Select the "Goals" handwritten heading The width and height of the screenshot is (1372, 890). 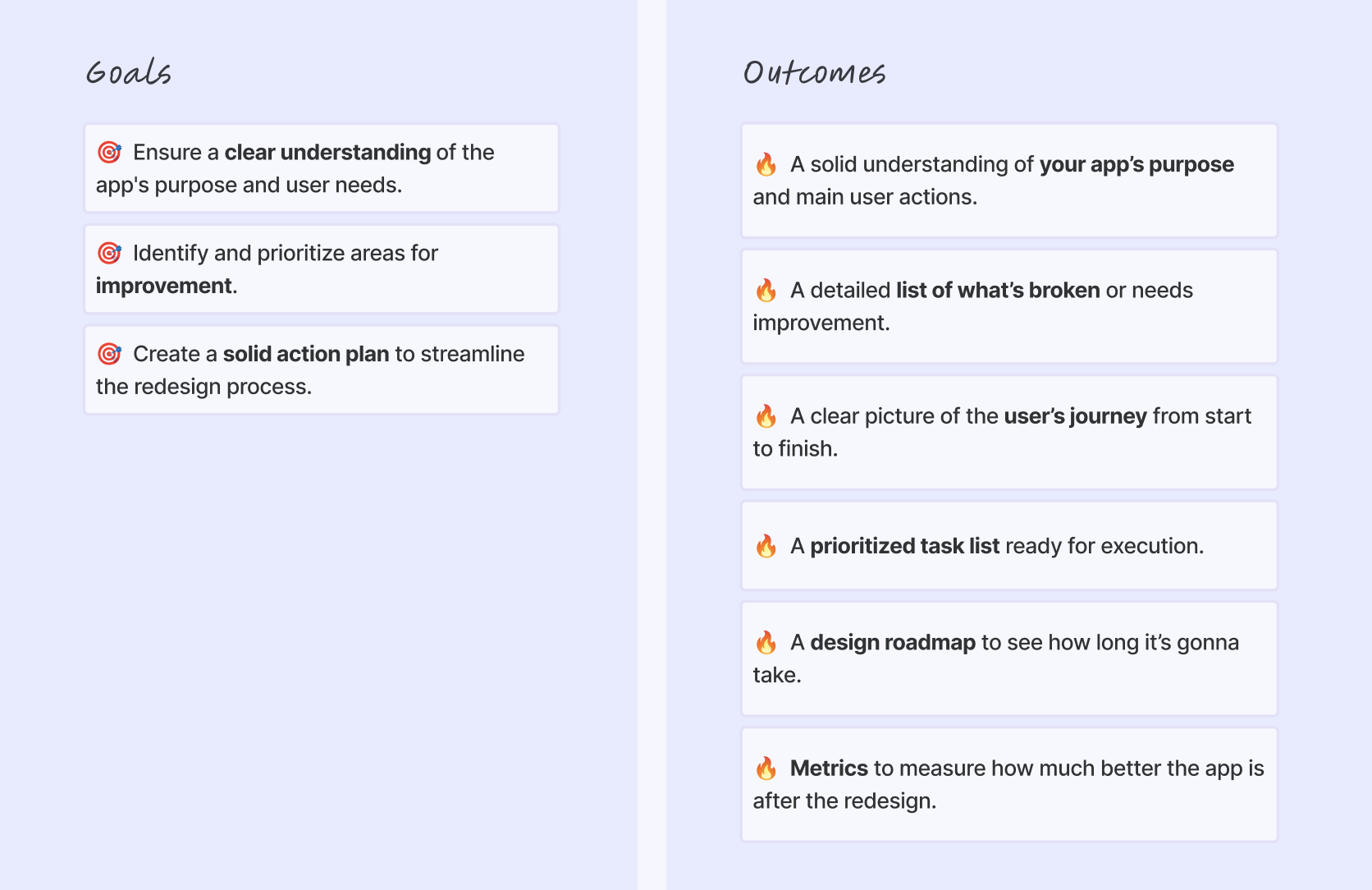(x=129, y=73)
